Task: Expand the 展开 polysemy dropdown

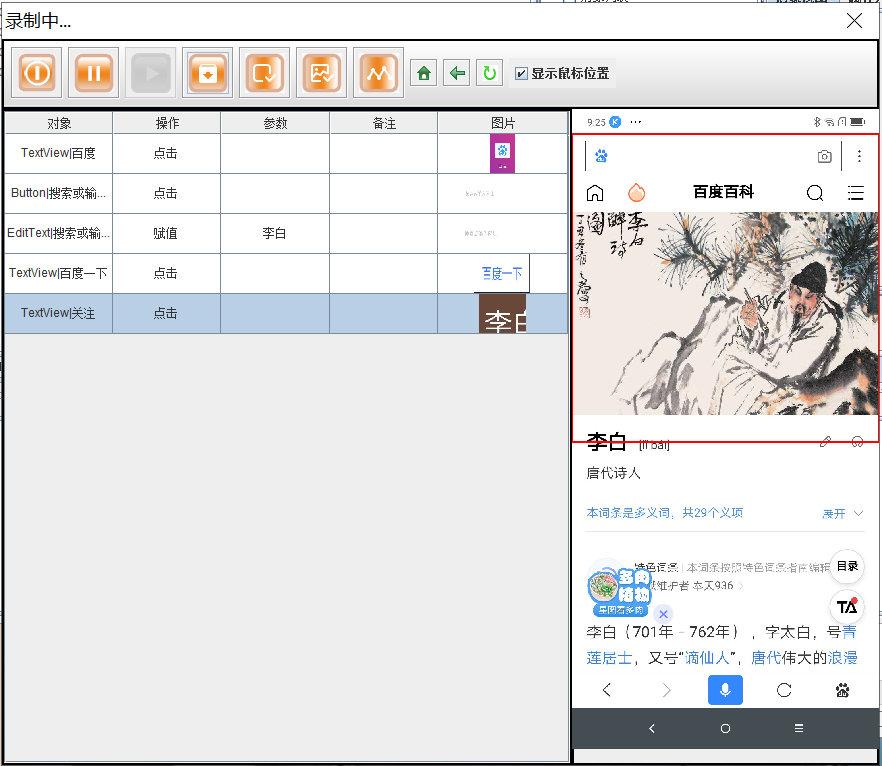Action: [x=842, y=513]
